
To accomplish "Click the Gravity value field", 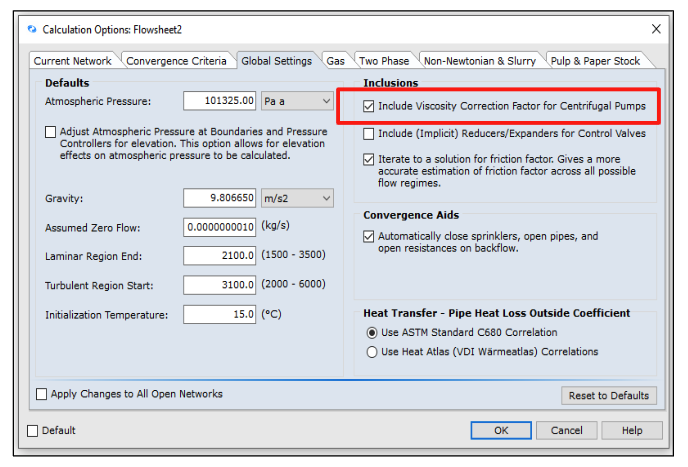I will tap(219, 198).
